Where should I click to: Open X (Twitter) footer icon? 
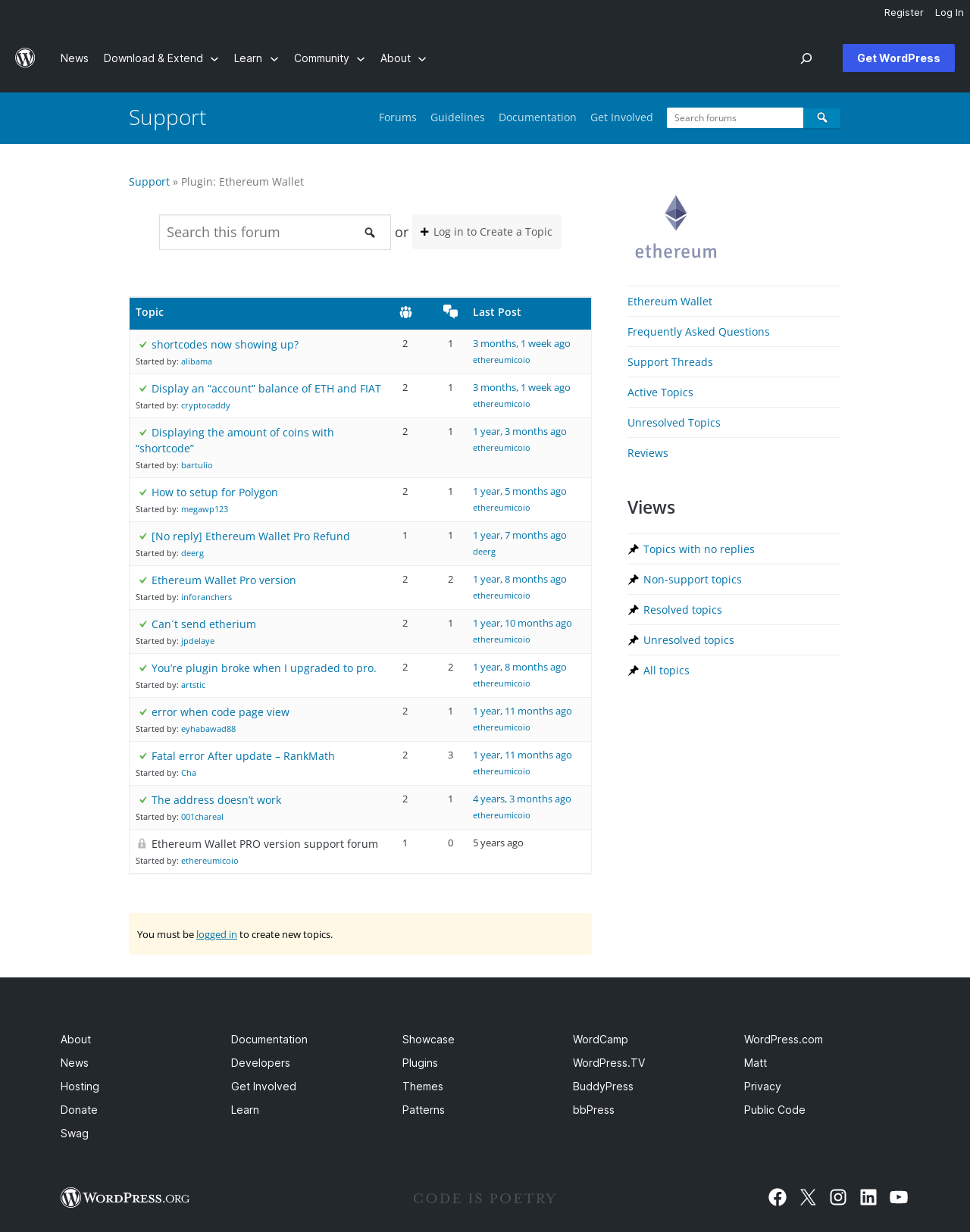[x=808, y=1197]
